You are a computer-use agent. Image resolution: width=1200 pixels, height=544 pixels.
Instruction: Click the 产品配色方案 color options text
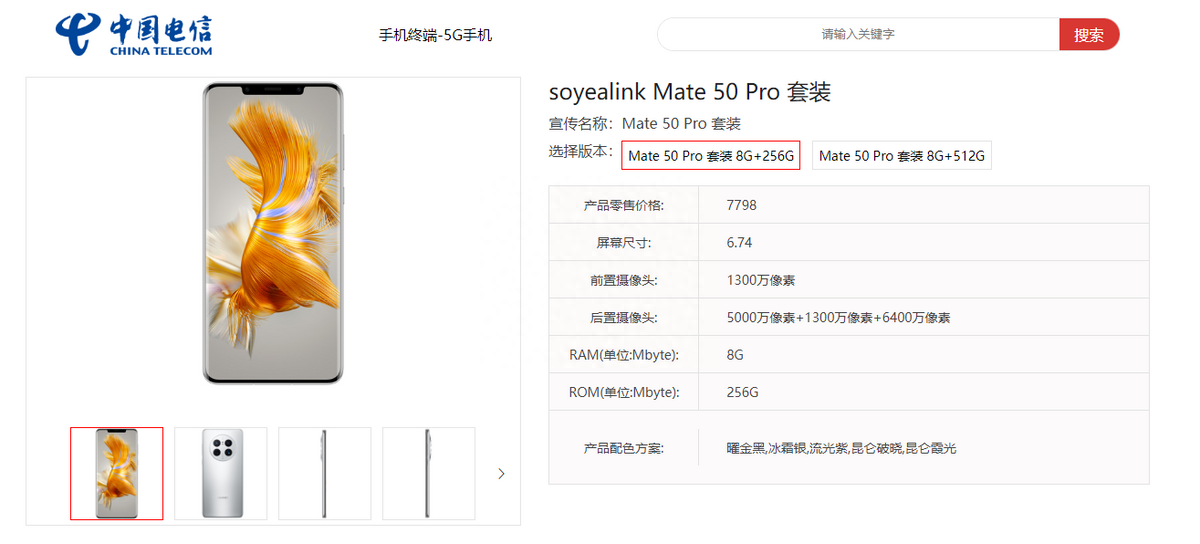(x=841, y=448)
